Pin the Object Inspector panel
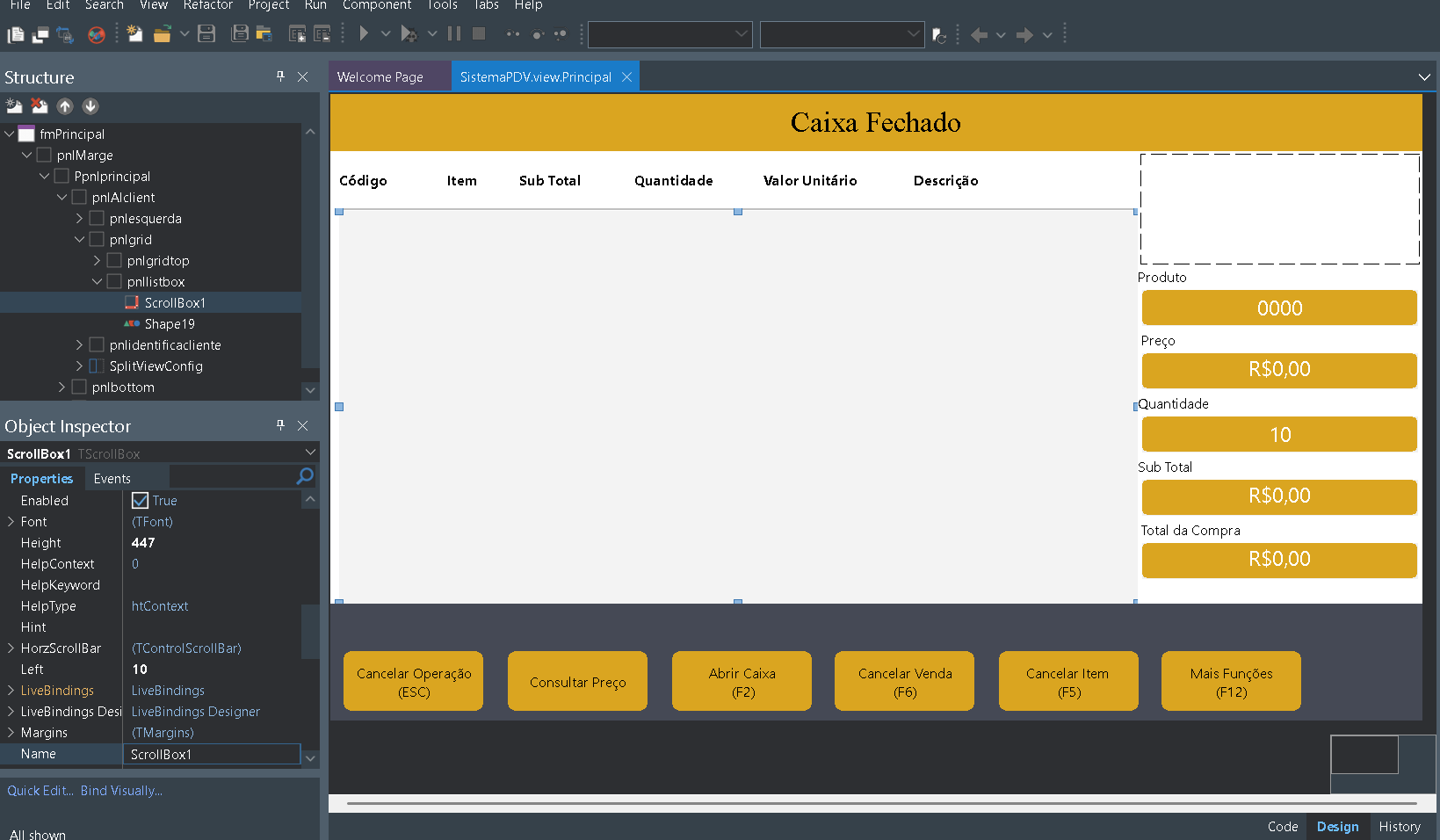 point(280,425)
